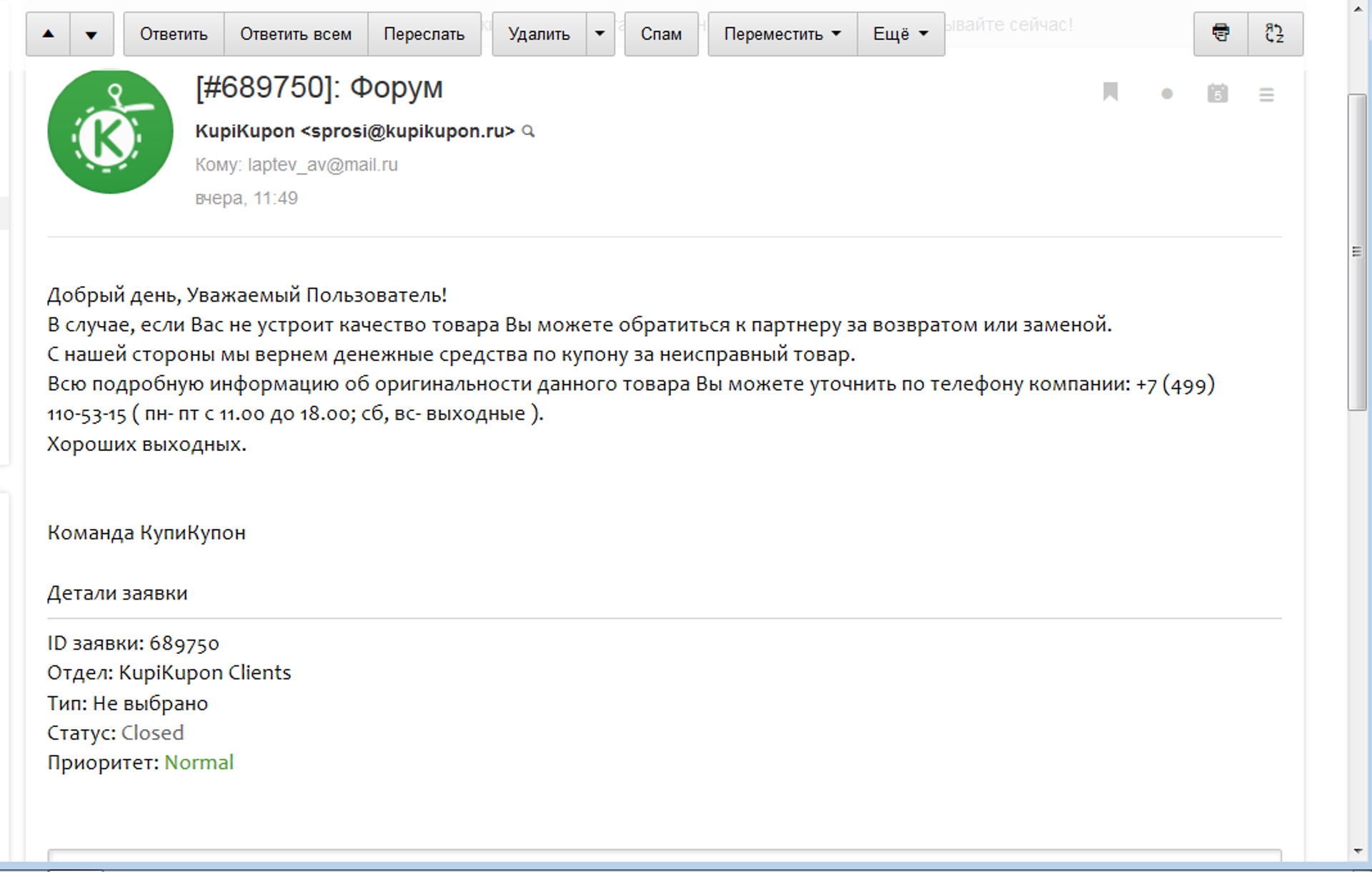Open the calendar icon to create event
Image resolution: width=1372 pixels, height=872 pixels.
point(1218,93)
